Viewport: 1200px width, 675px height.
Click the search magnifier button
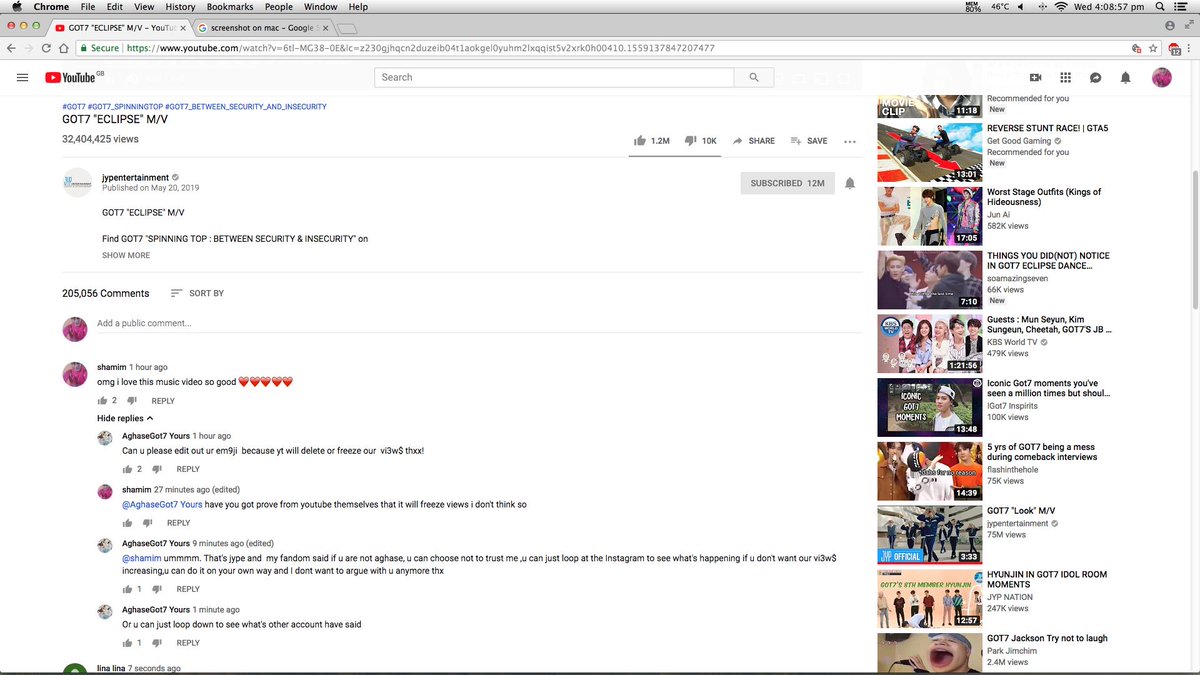(x=753, y=77)
